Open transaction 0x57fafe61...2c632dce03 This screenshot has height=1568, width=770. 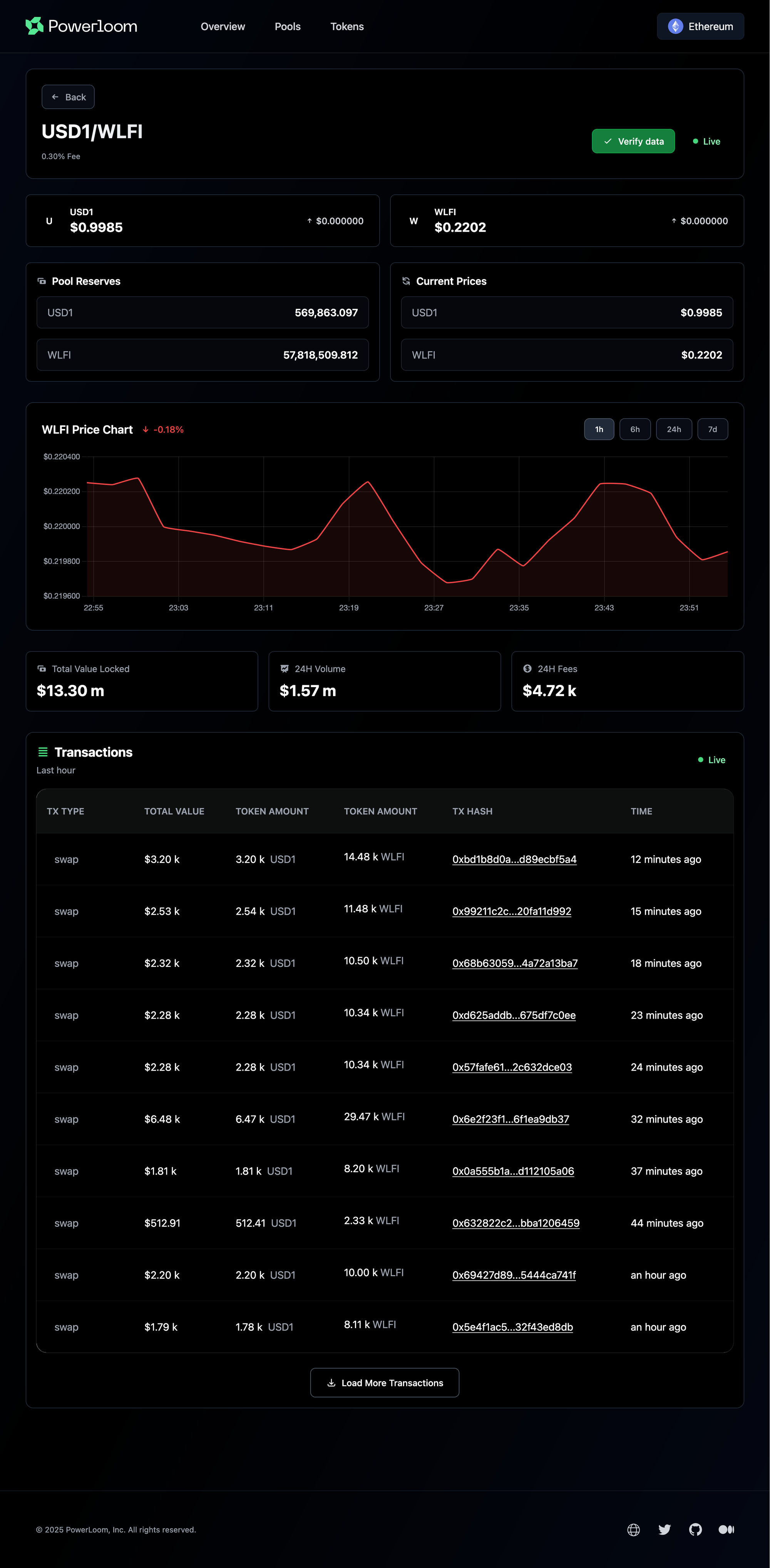click(512, 1067)
